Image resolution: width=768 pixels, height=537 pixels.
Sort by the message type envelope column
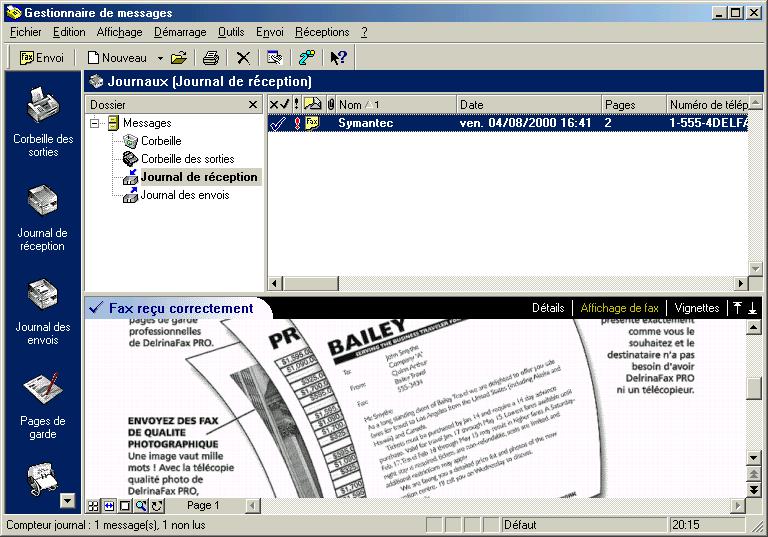pos(312,104)
